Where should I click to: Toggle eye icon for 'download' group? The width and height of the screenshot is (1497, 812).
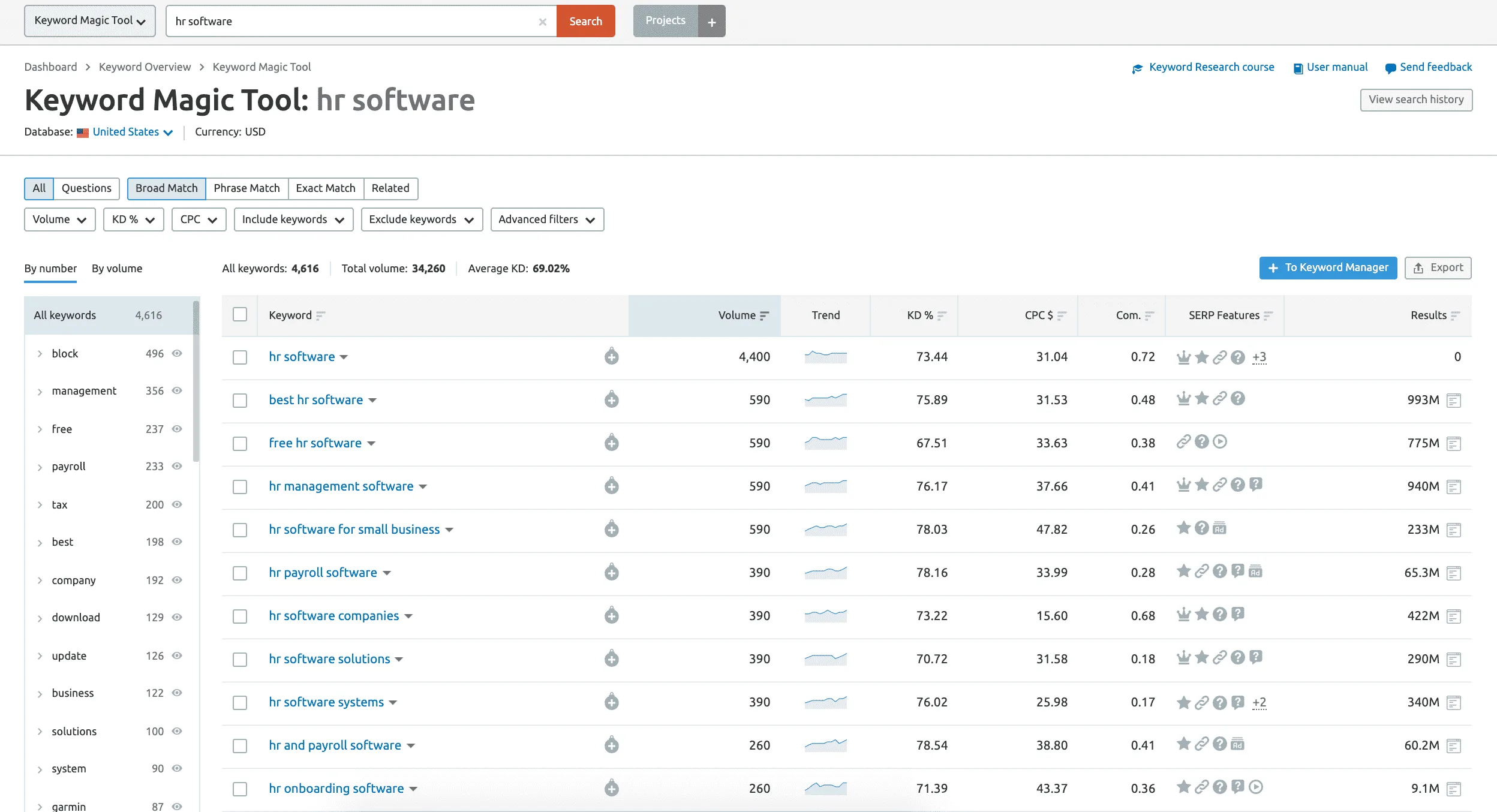[177, 617]
